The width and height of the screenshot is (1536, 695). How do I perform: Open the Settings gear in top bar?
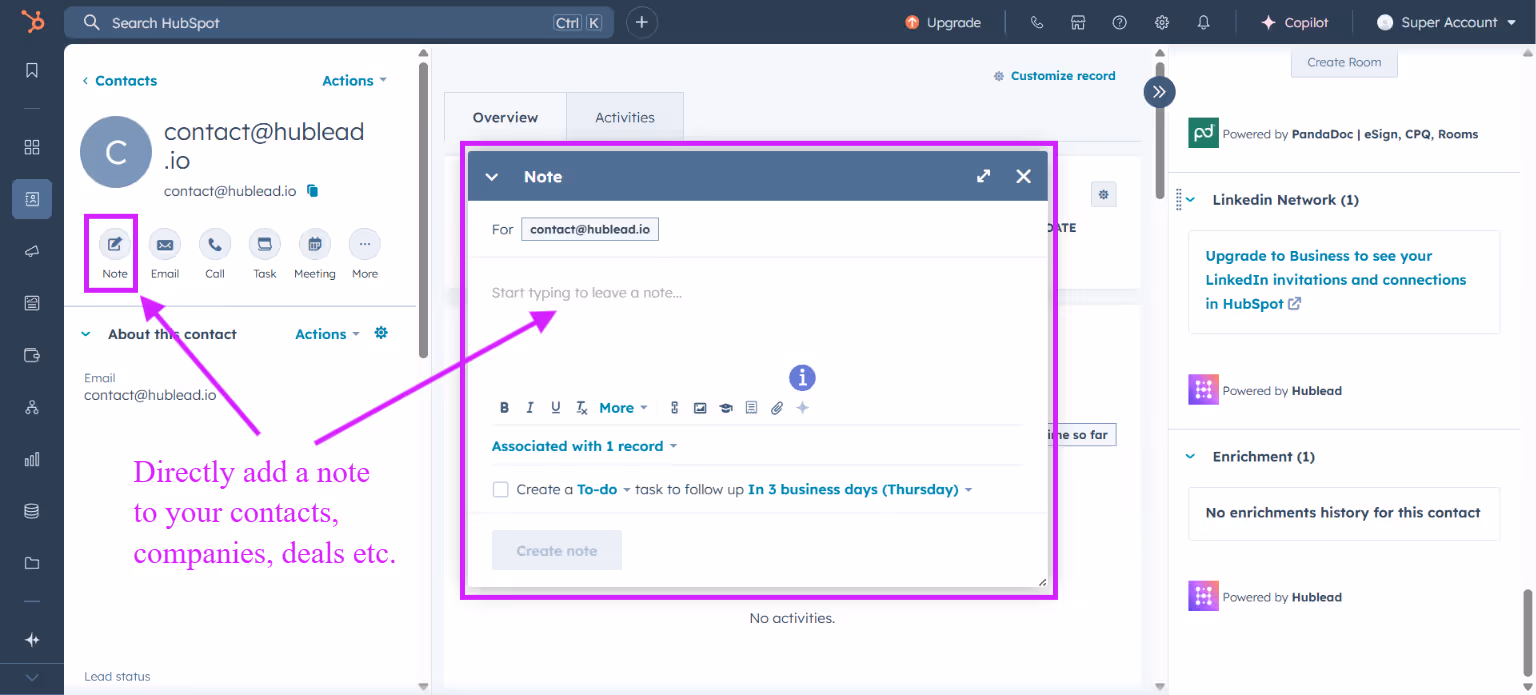[1162, 22]
